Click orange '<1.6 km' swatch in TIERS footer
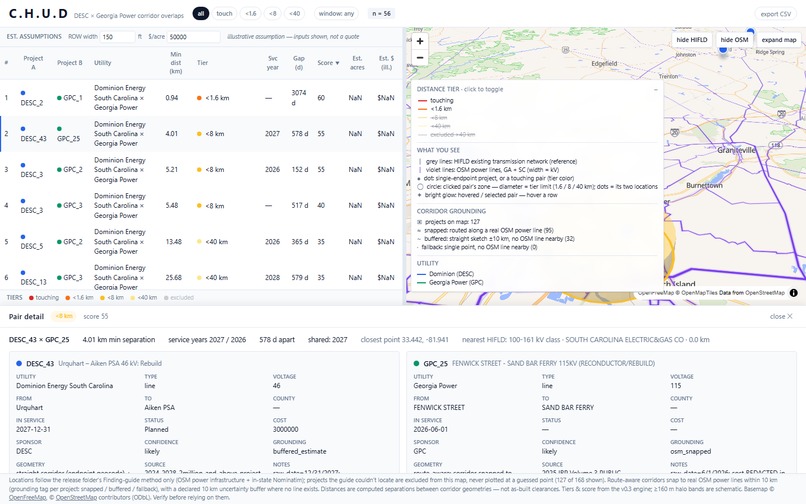806x504 pixels. 67,298
